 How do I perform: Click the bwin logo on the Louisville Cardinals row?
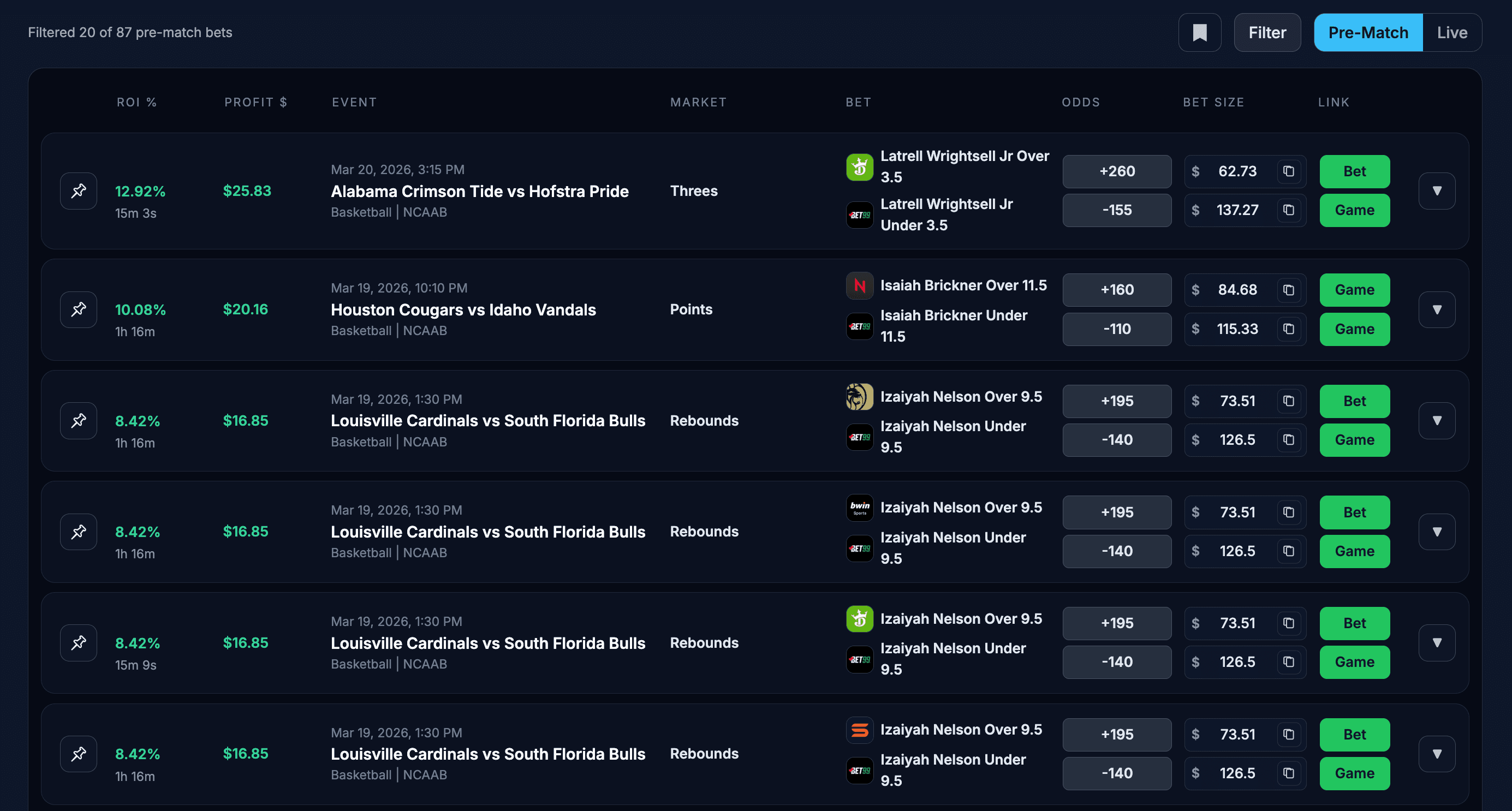(x=859, y=508)
